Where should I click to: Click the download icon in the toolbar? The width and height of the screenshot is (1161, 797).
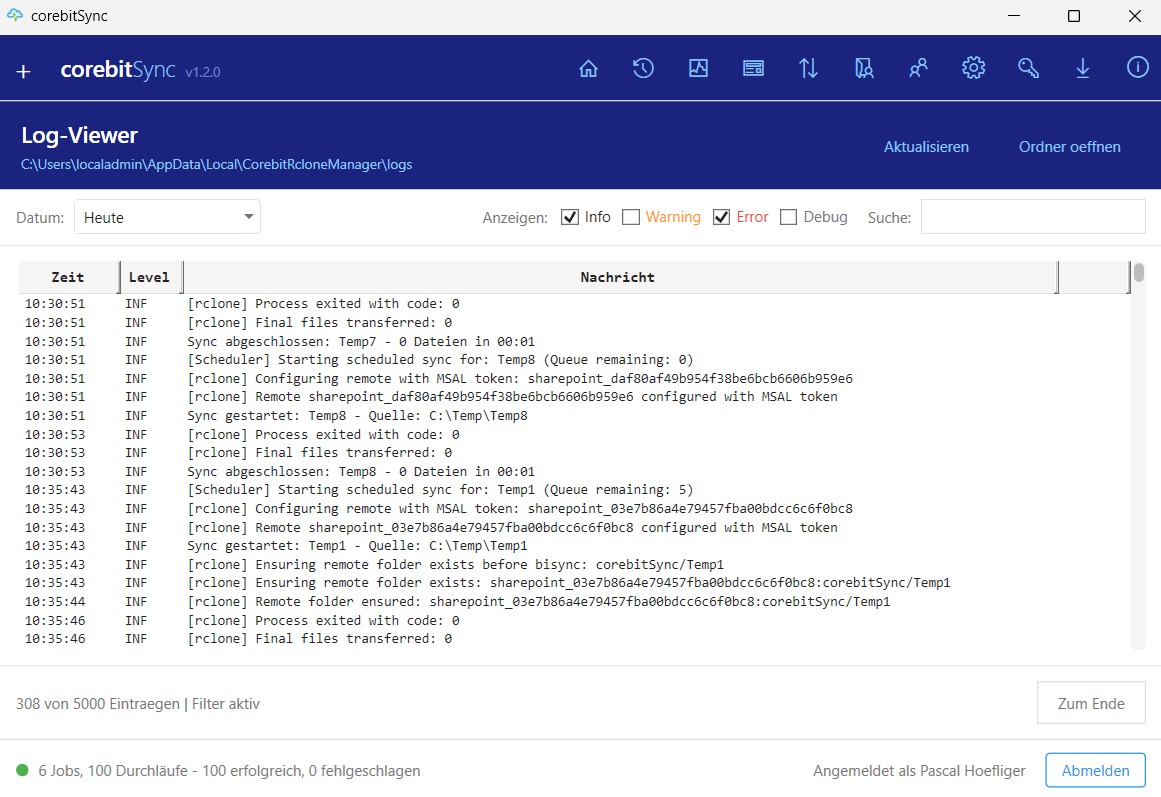coord(1082,68)
